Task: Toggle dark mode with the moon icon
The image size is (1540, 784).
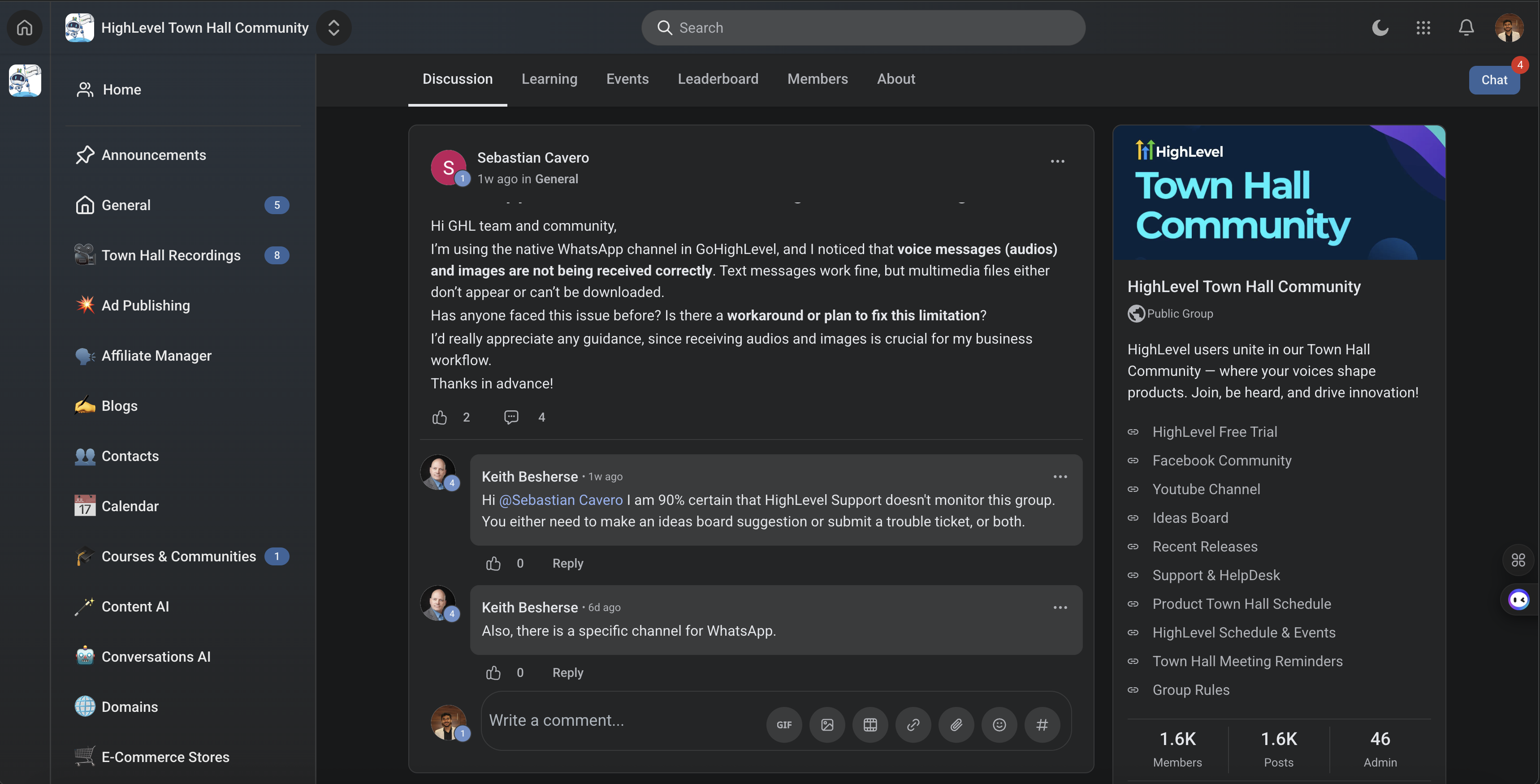Action: 1380,27
